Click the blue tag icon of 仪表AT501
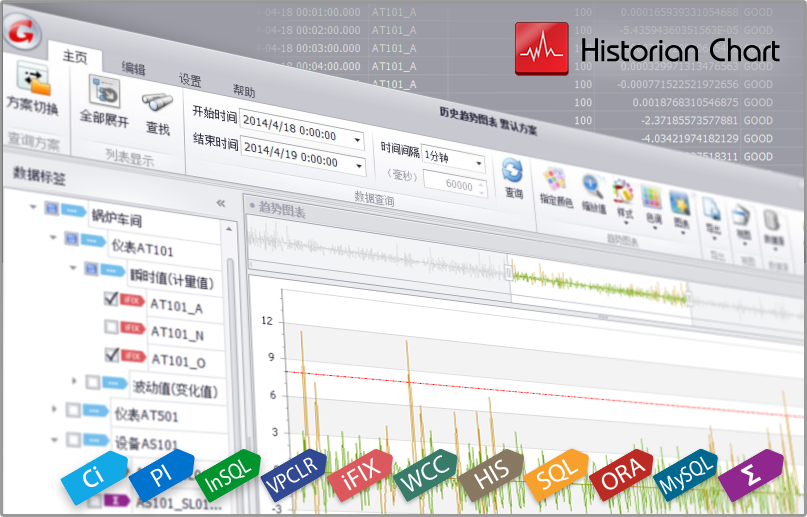Screen dimensions: 807x517 coord(95,411)
